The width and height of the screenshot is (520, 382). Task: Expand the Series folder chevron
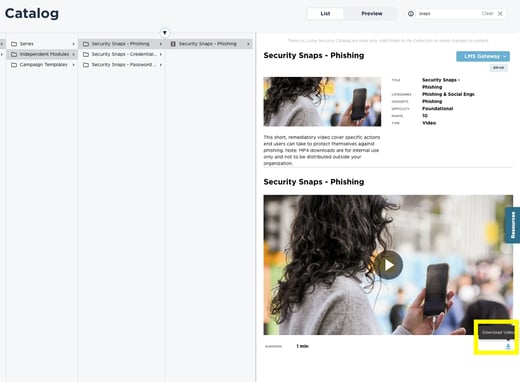point(73,44)
